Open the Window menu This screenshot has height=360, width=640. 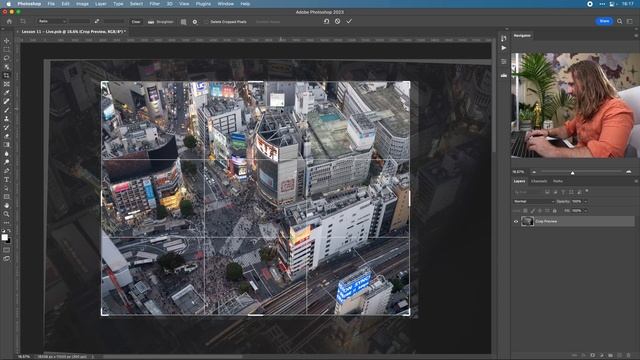[225, 4]
